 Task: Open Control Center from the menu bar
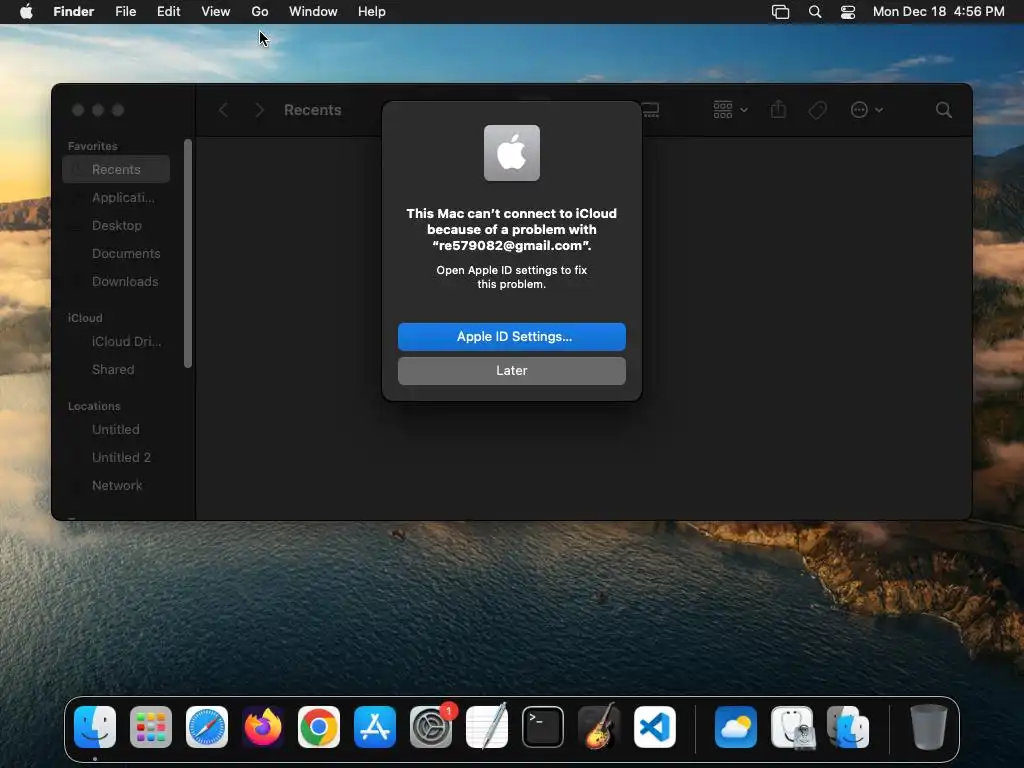848,12
